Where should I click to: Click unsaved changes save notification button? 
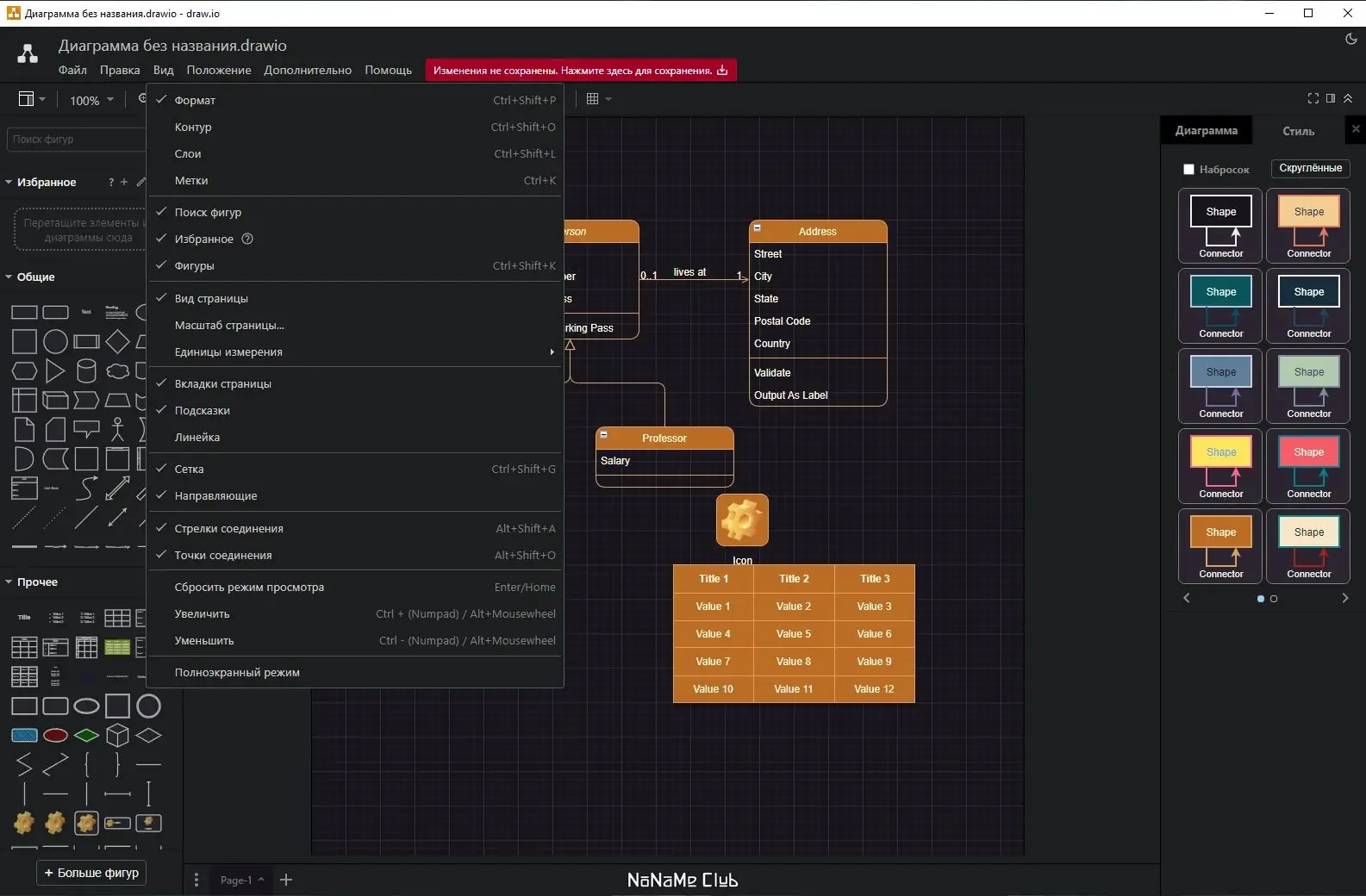tap(580, 71)
